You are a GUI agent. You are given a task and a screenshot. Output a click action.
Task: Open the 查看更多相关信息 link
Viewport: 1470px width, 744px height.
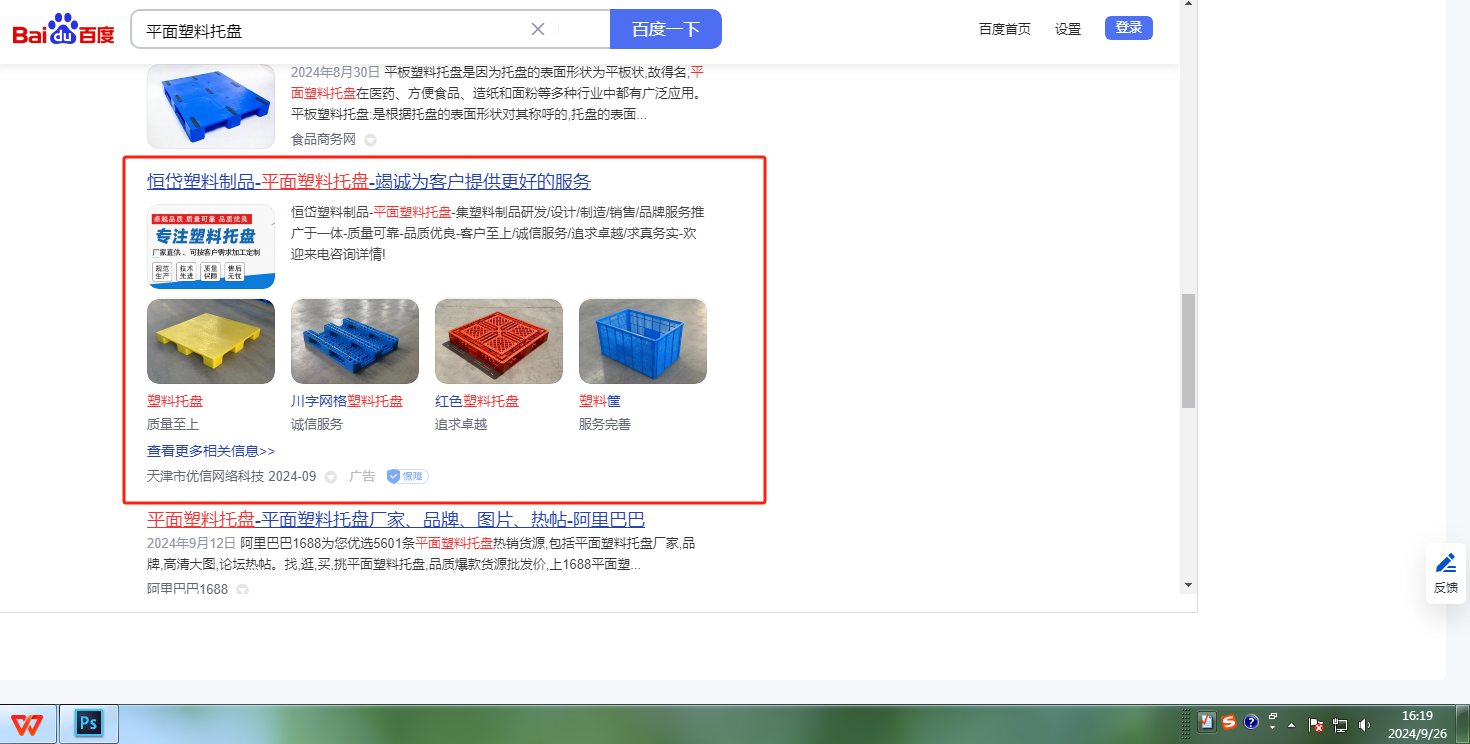tap(211, 451)
